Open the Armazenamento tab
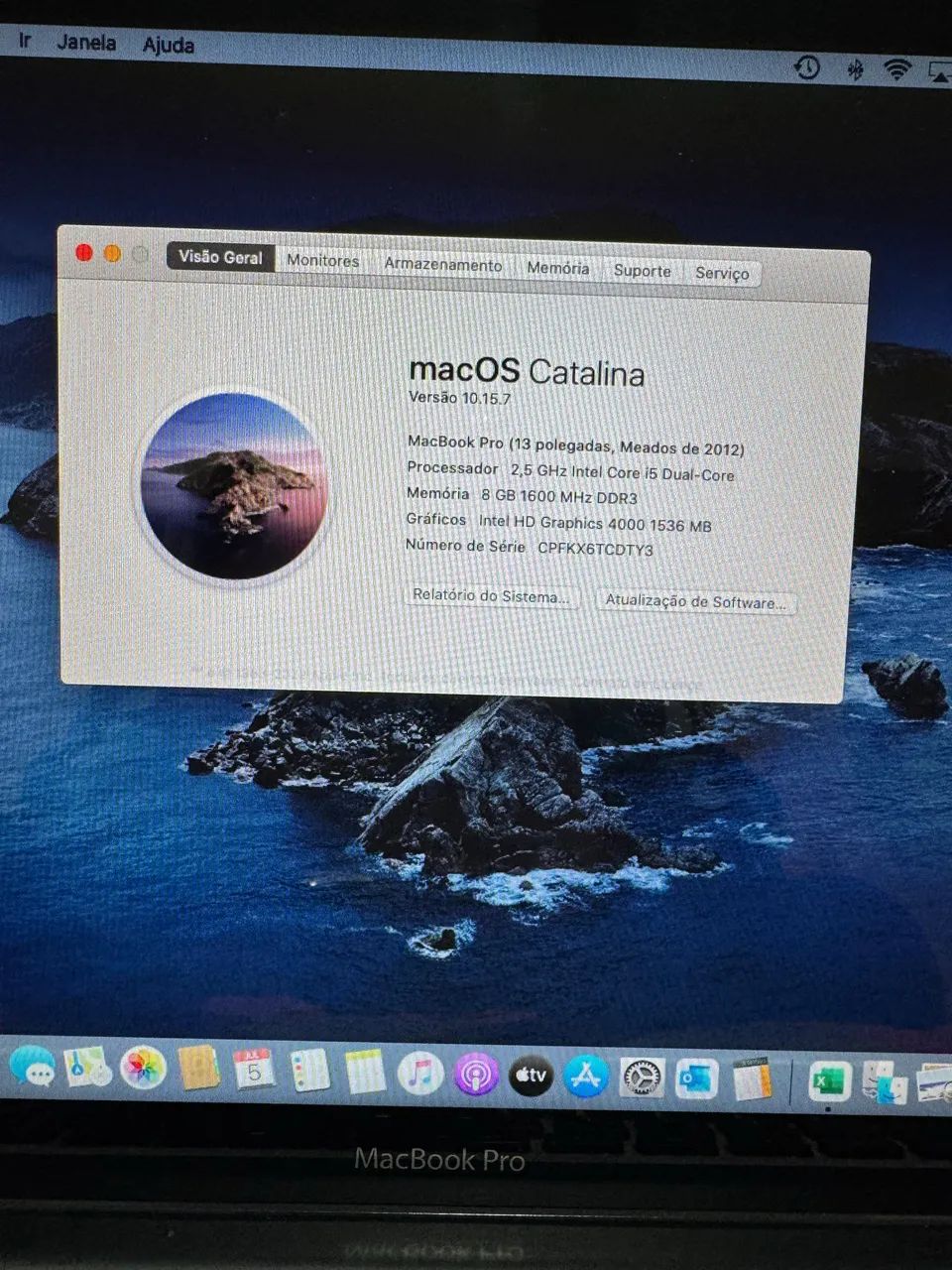Screen dimensions: 952x1270 (x=443, y=265)
